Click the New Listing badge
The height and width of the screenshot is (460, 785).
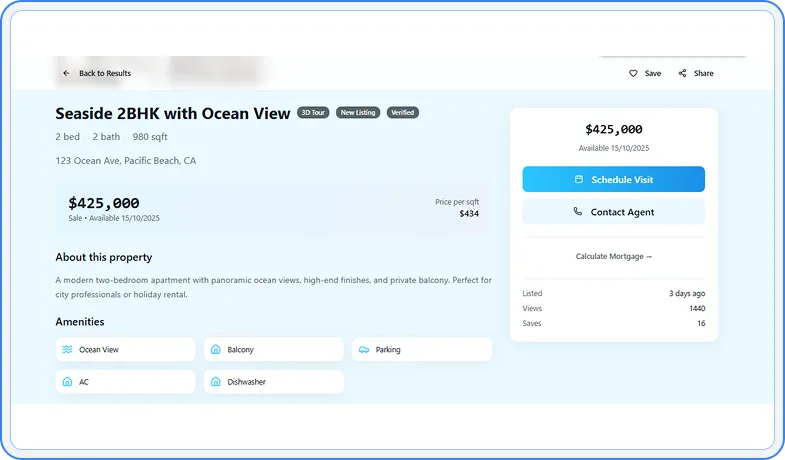pyautogui.click(x=358, y=113)
